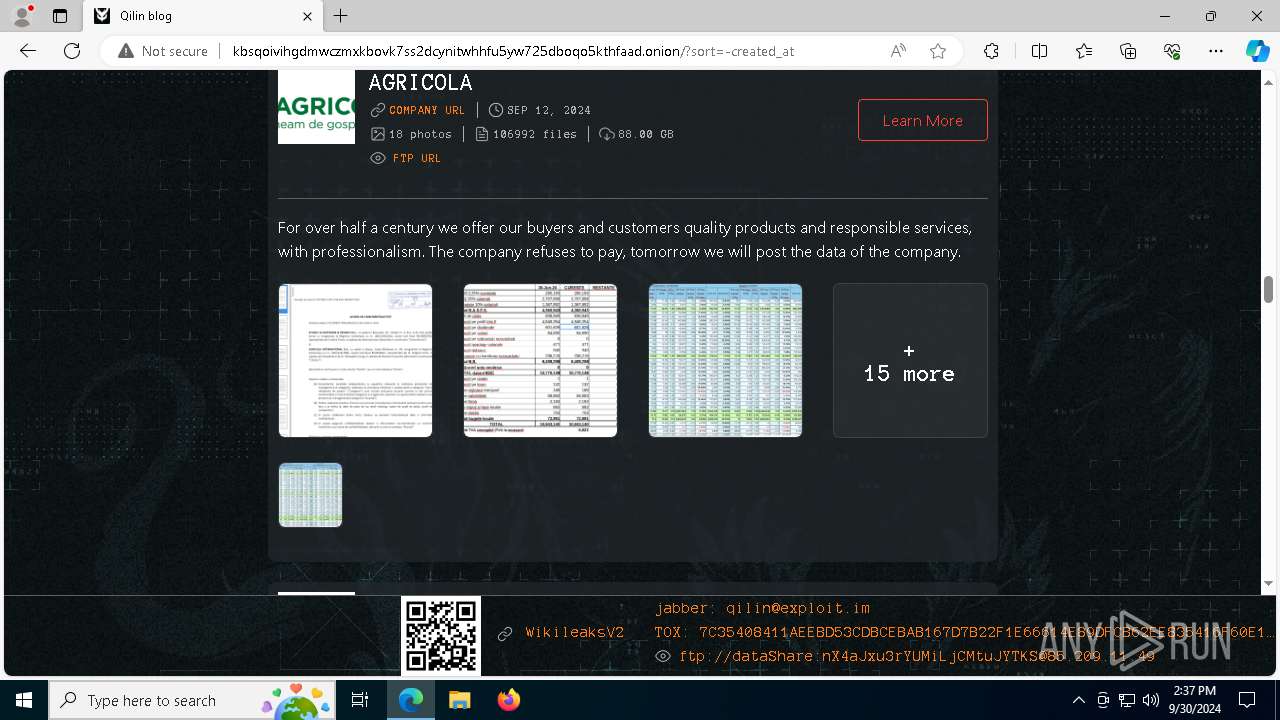Click the address bar URL
Image resolution: width=1280 pixels, height=720 pixels.
coord(513,51)
